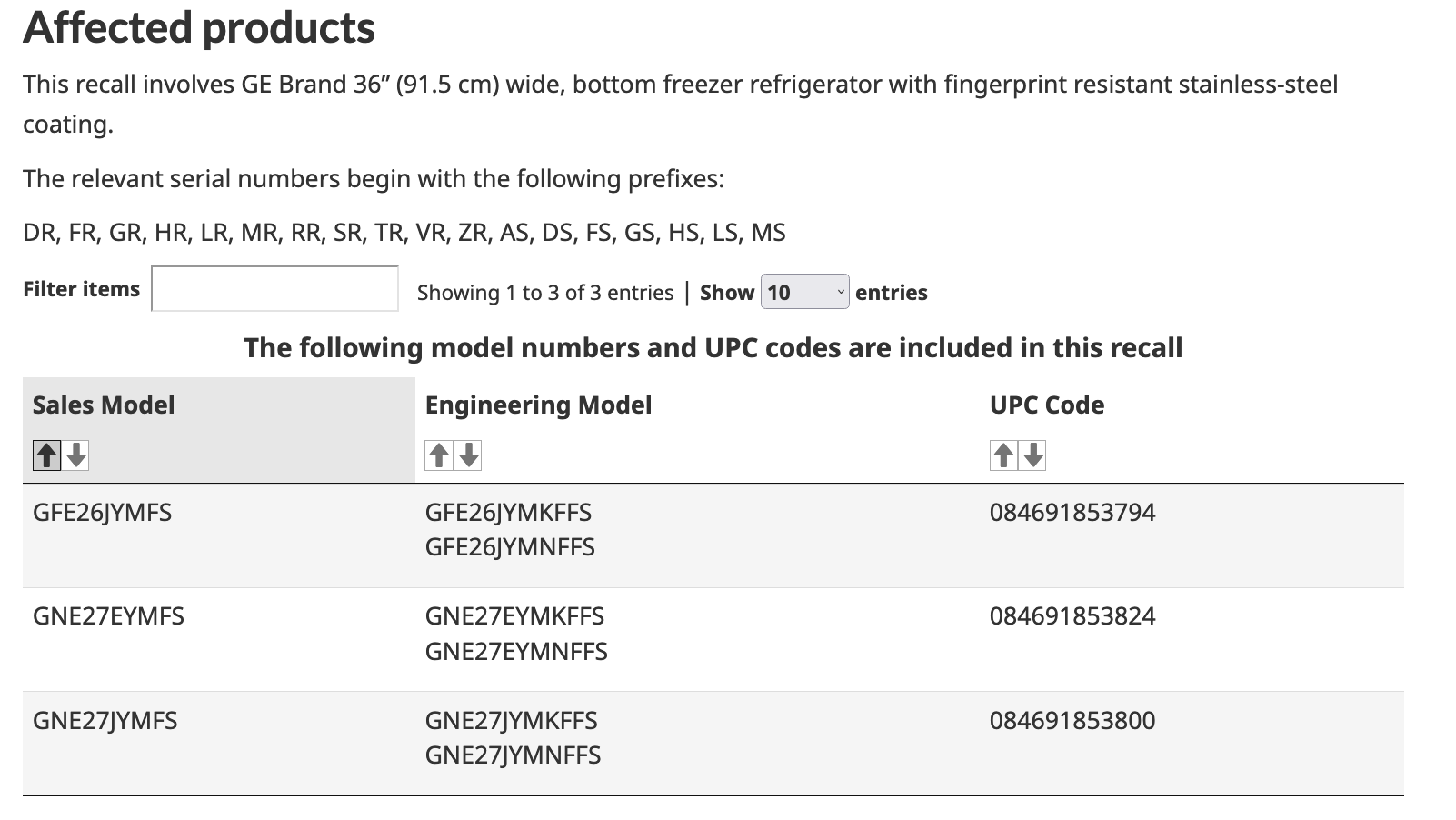Sort Engineering Model descending with down arrow
1456x820 pixels.
click(x=468, y=455)
